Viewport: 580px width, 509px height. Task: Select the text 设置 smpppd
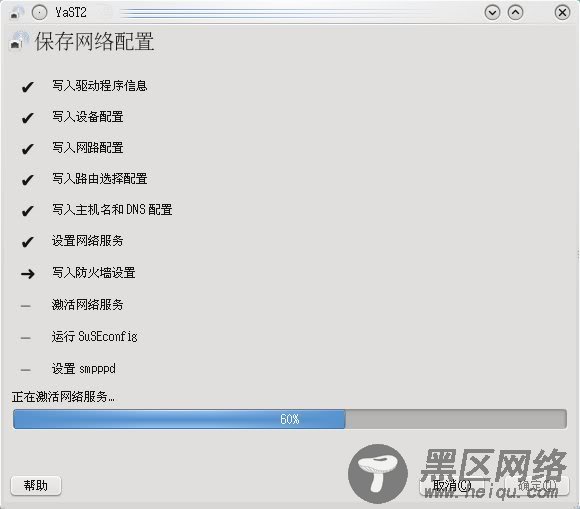point(84,369)
